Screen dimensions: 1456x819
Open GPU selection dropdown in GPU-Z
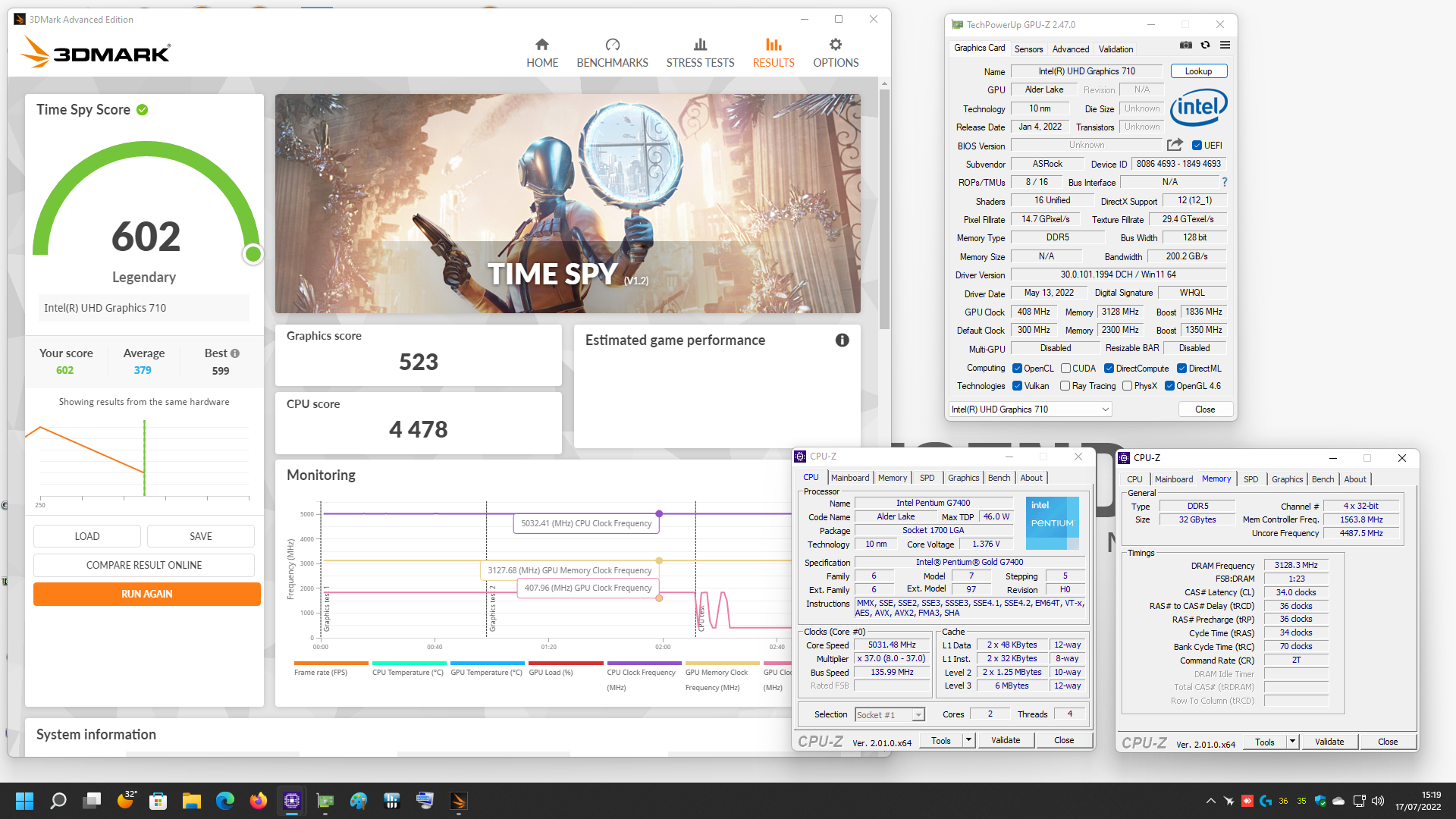1031,409
